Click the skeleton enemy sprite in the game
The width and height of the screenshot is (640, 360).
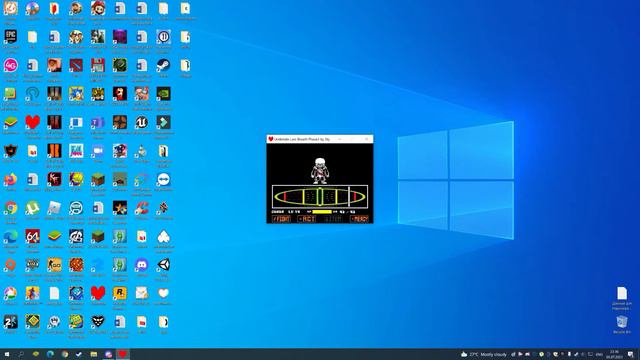tap(320, 171)
